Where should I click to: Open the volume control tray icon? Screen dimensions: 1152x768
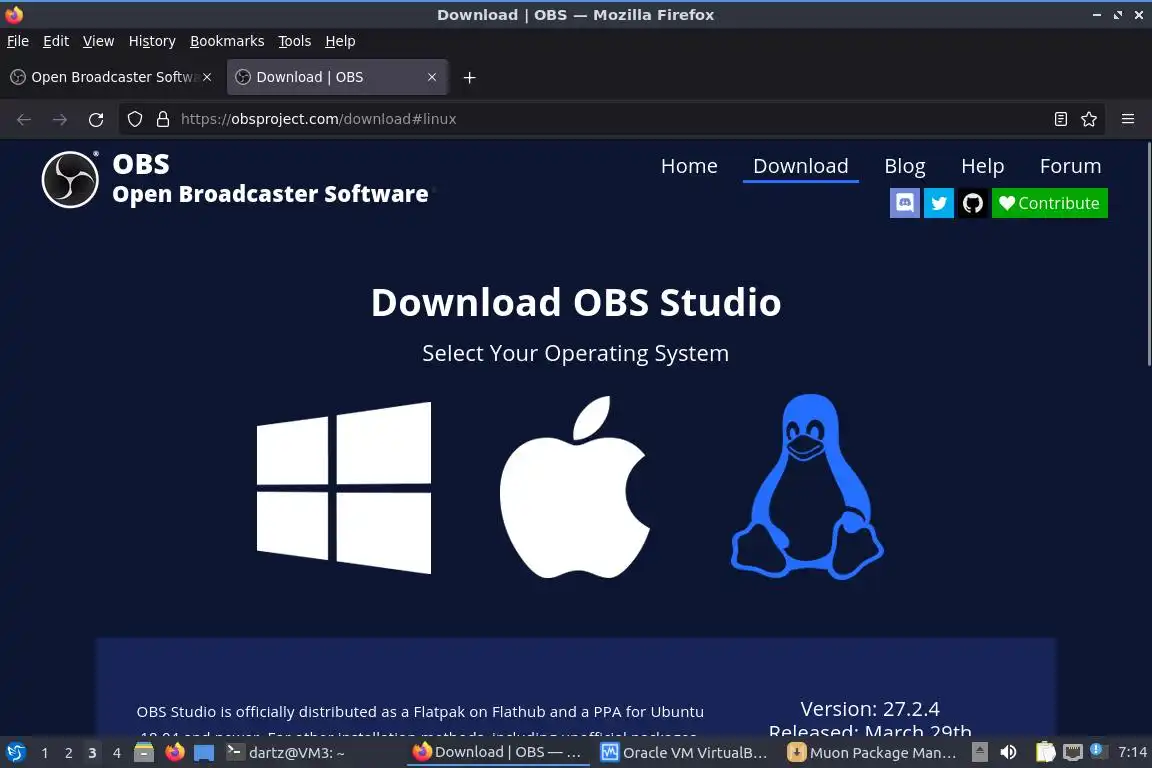point(1008,753)
